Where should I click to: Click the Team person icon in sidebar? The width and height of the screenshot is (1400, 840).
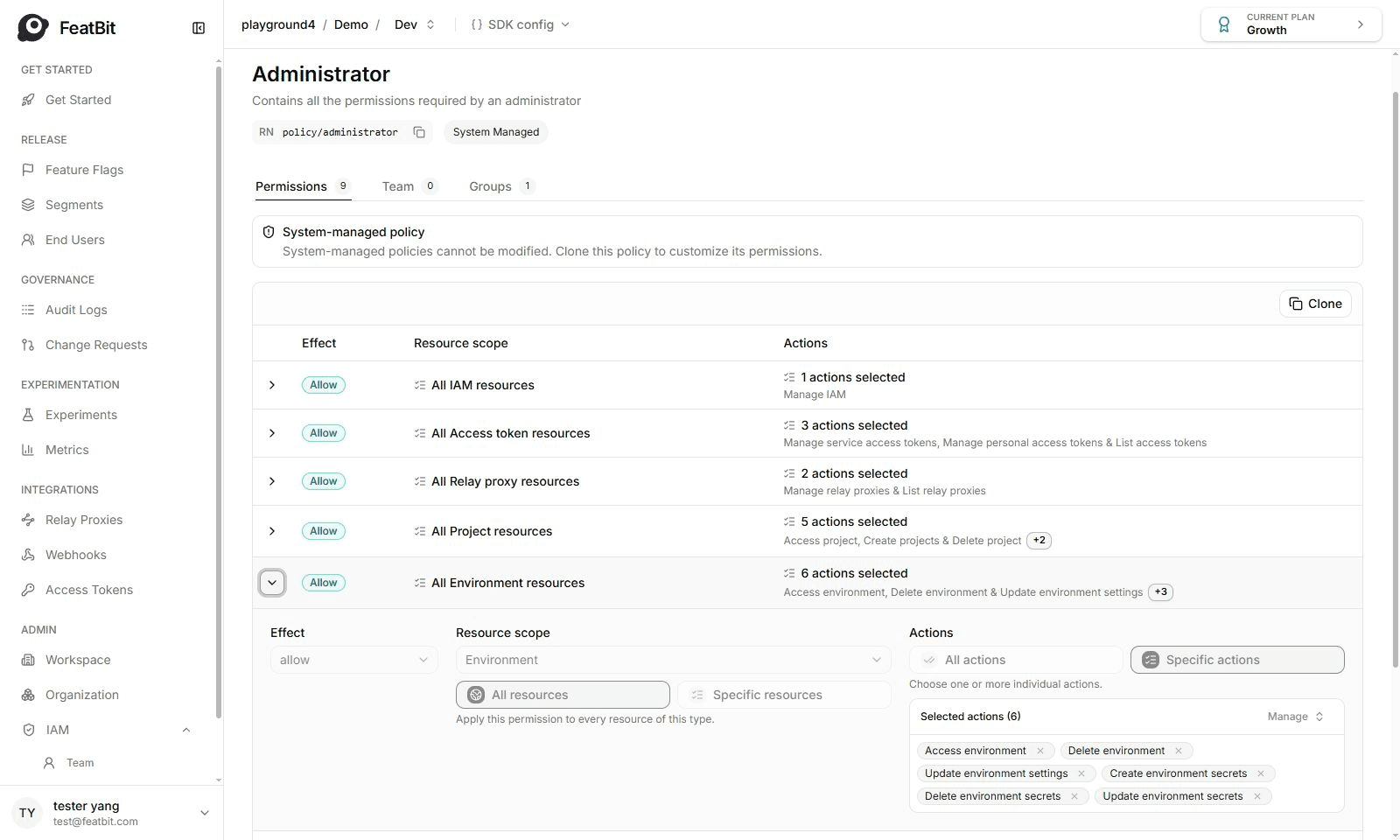(50, 763)
